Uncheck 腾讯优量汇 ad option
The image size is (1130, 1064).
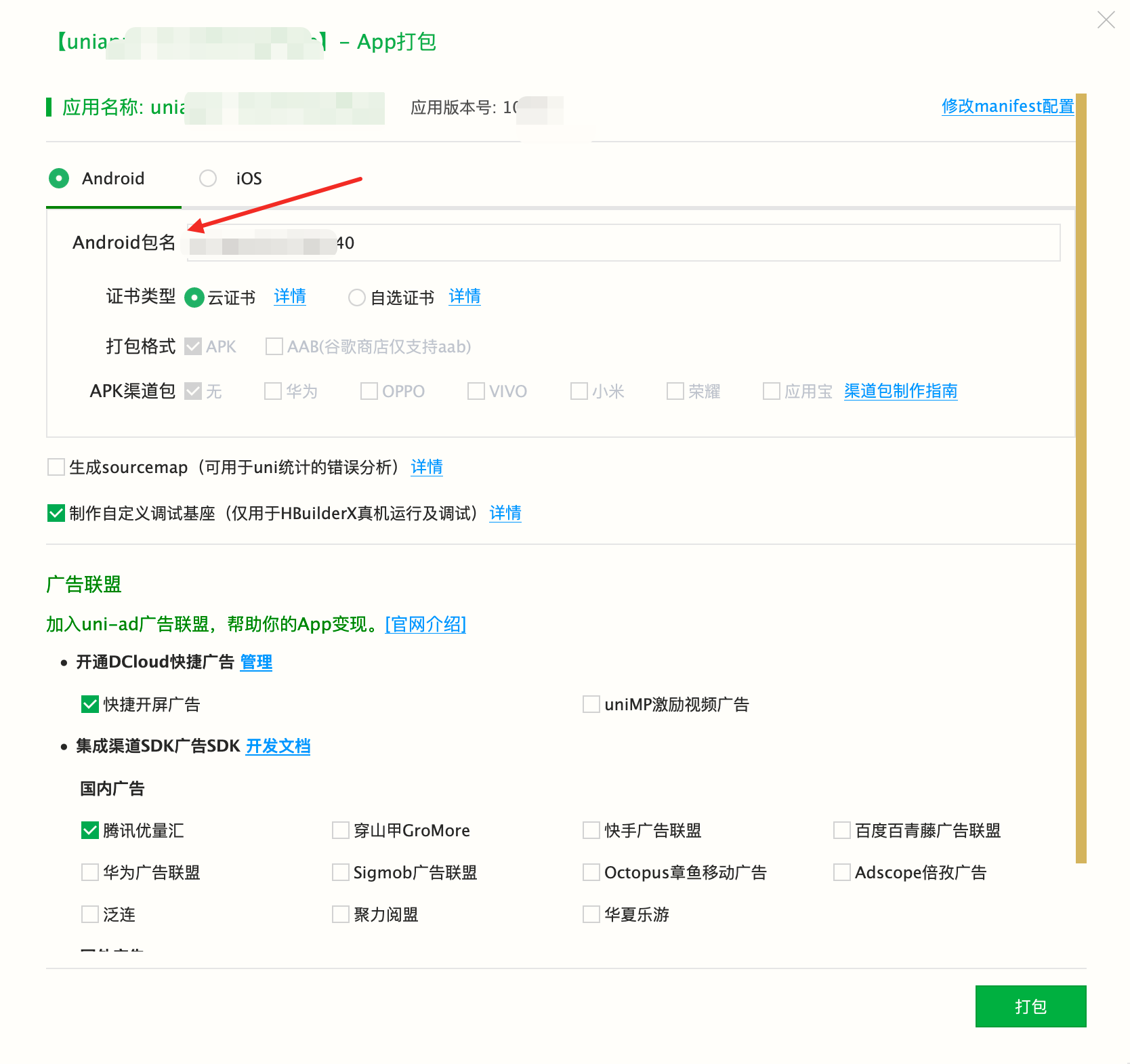point(90,830)
